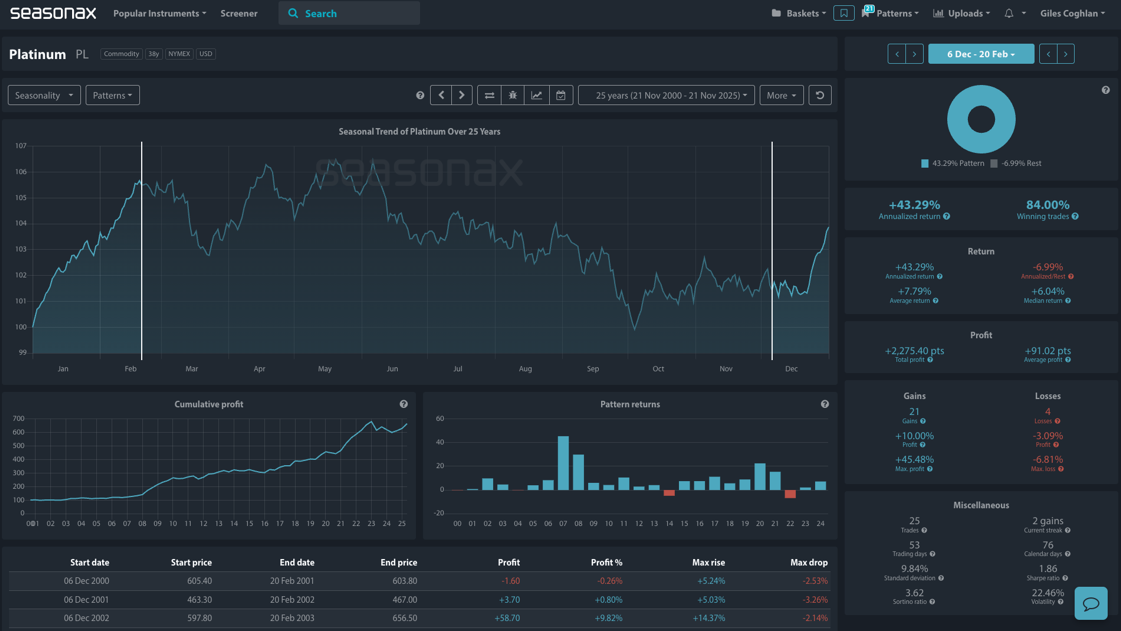Open the Seasonality dropdown
1121x631 pixels.
click(44, 94)
